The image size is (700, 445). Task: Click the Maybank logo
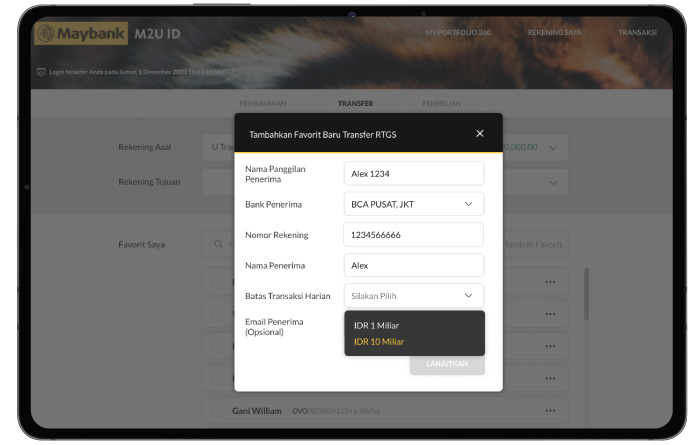81,33
